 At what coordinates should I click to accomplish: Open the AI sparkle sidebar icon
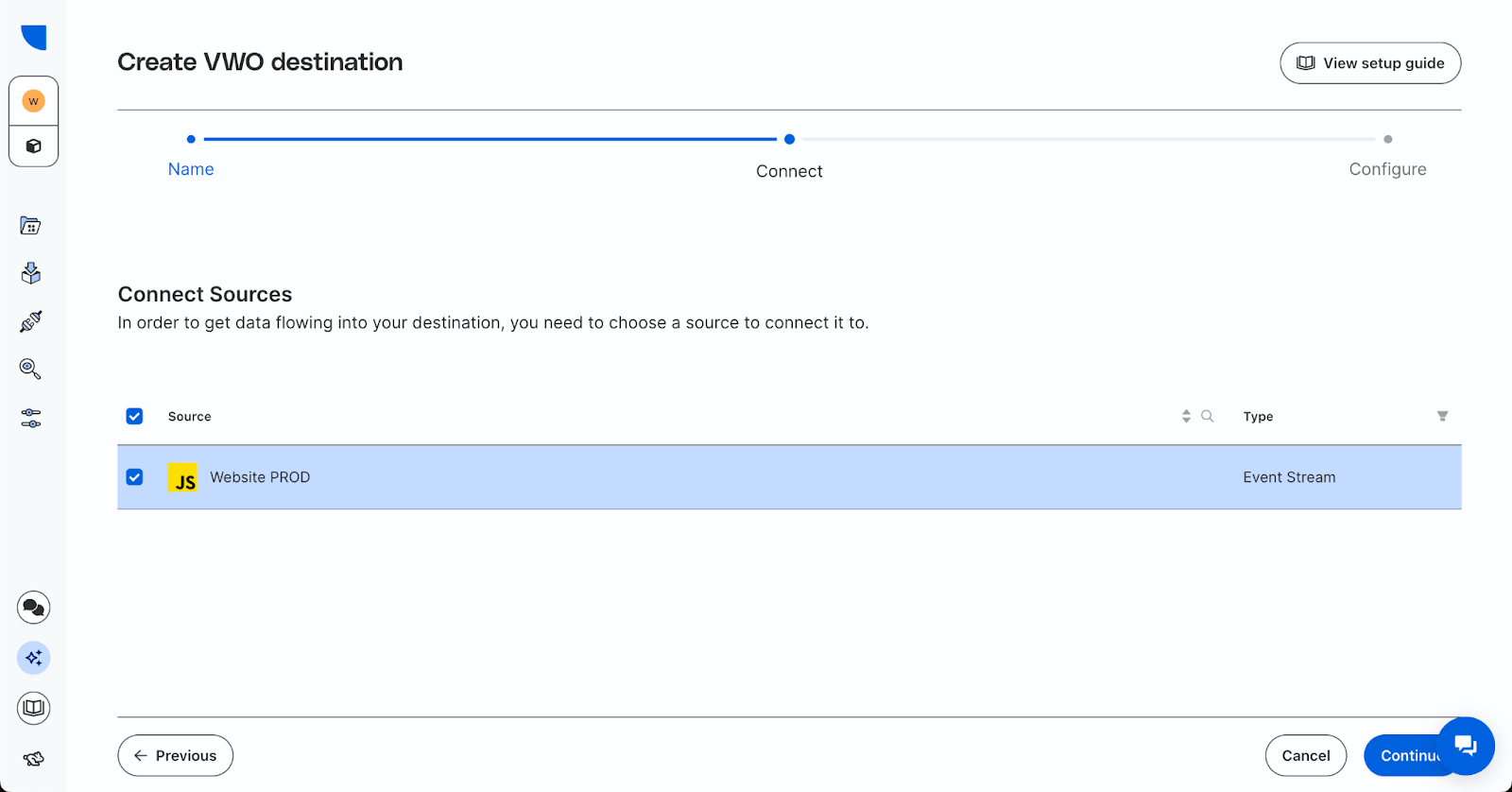coord(33,658)
